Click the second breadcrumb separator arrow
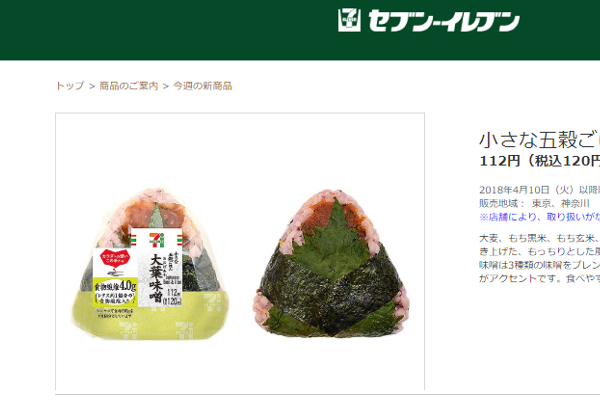The height and width of the screenshot is (400, 600). (166, 87)
